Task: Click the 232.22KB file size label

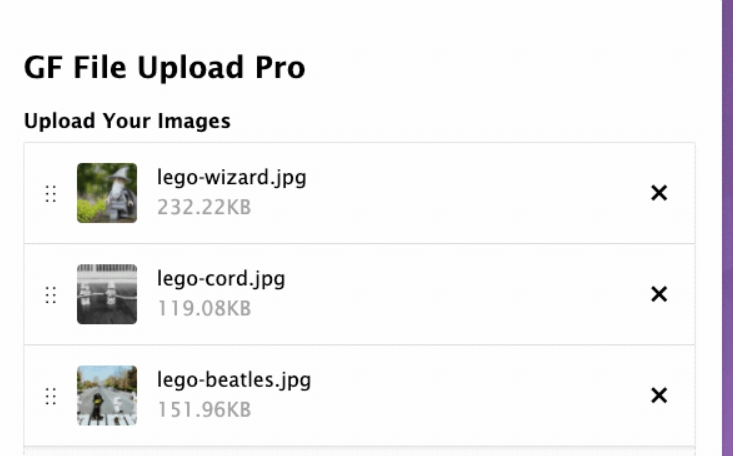Action: [x=204, y=208]
